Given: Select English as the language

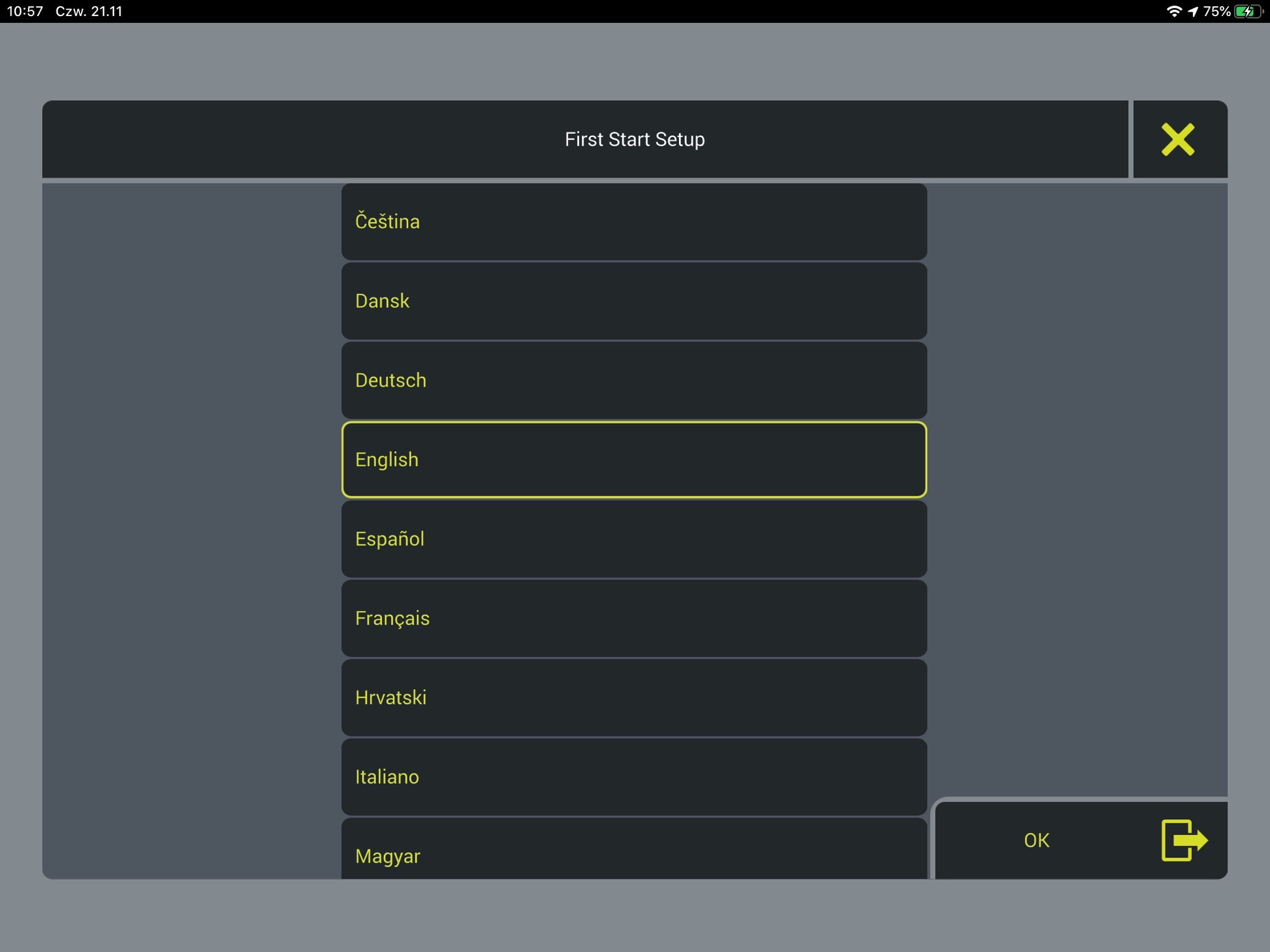Looking at the screenshot, I should click(x=634, y=459).
